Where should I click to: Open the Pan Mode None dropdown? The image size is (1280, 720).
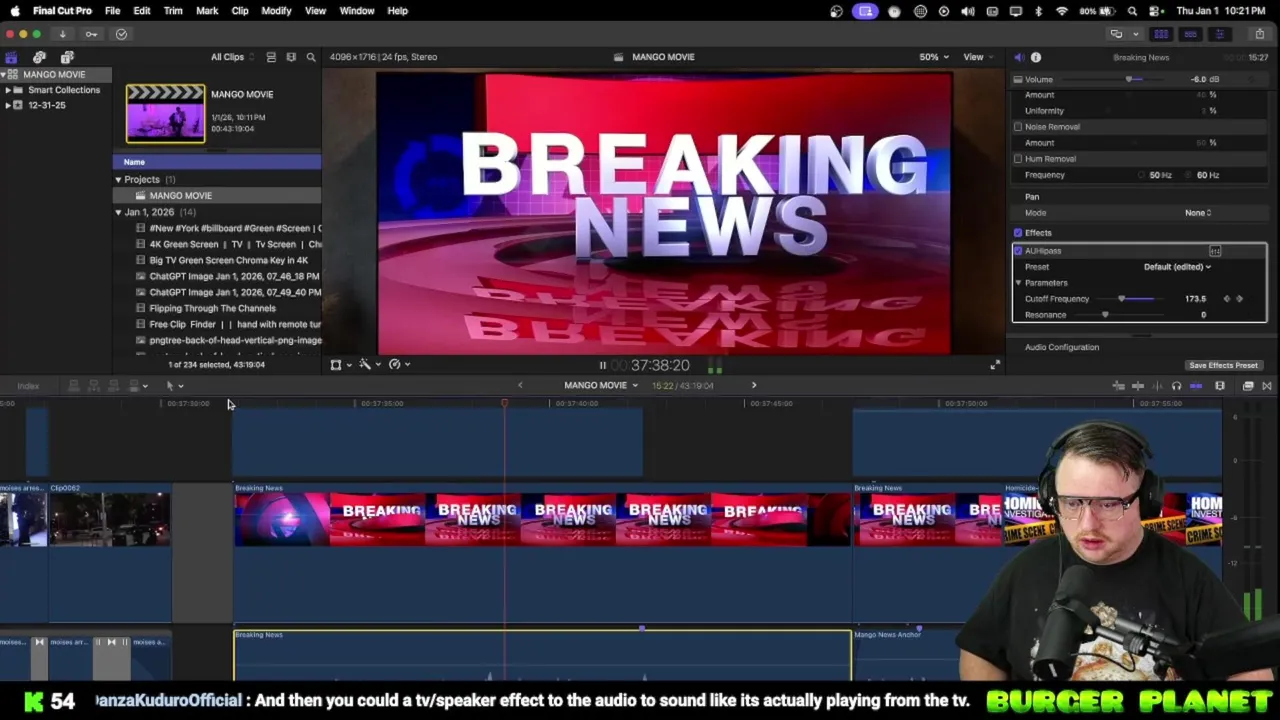1198,213
